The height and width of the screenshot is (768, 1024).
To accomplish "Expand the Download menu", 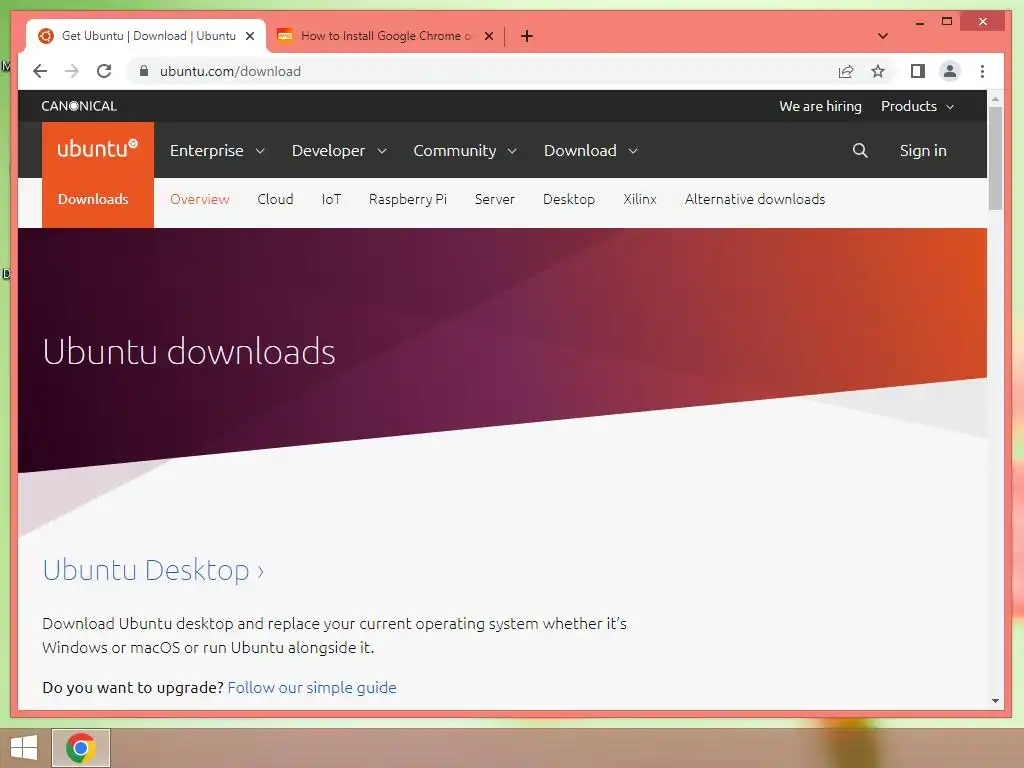I will click(590, 151).
